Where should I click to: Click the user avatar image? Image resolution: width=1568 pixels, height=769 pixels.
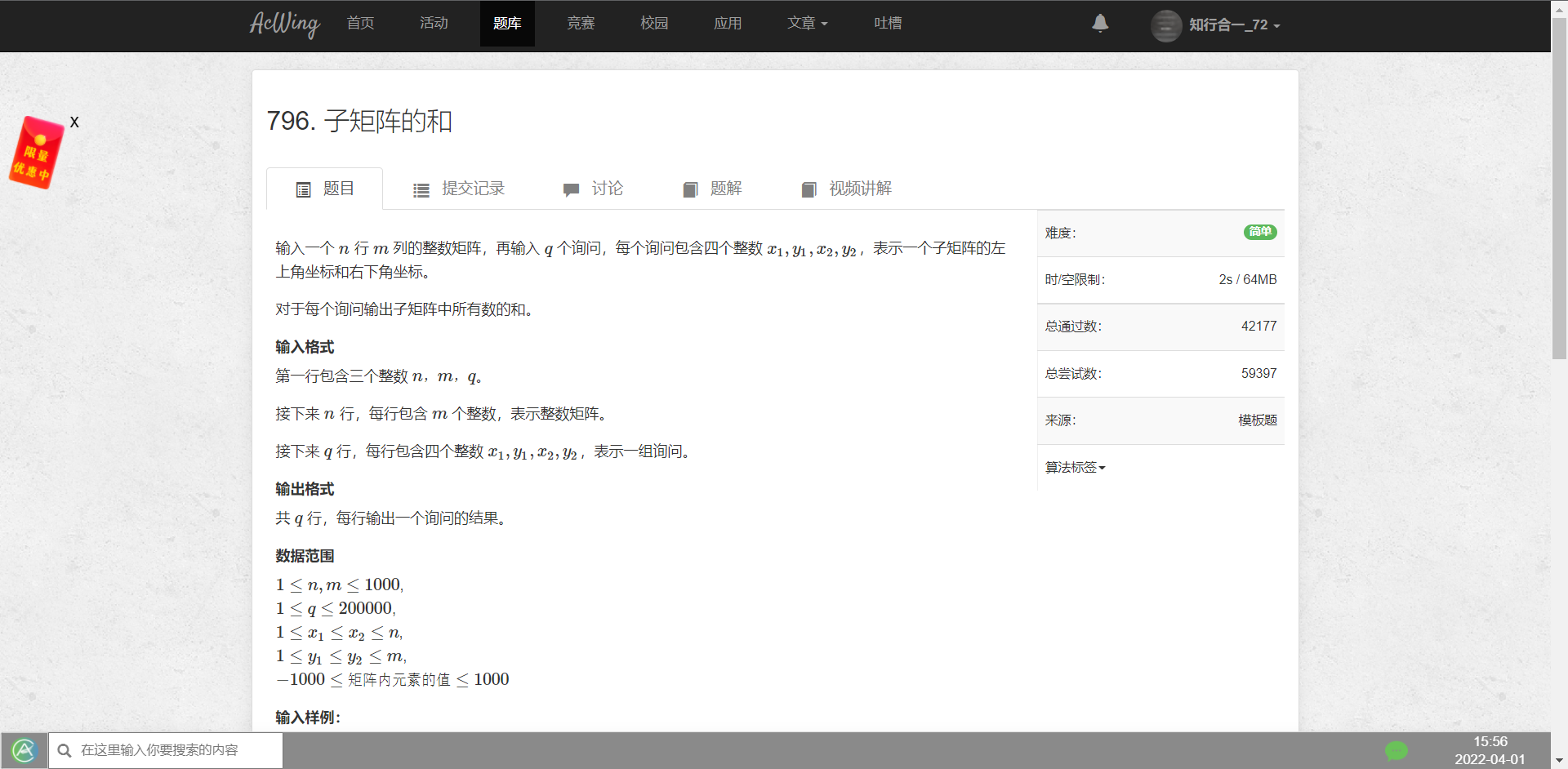pyautogui.click(x=1166, y=25)
